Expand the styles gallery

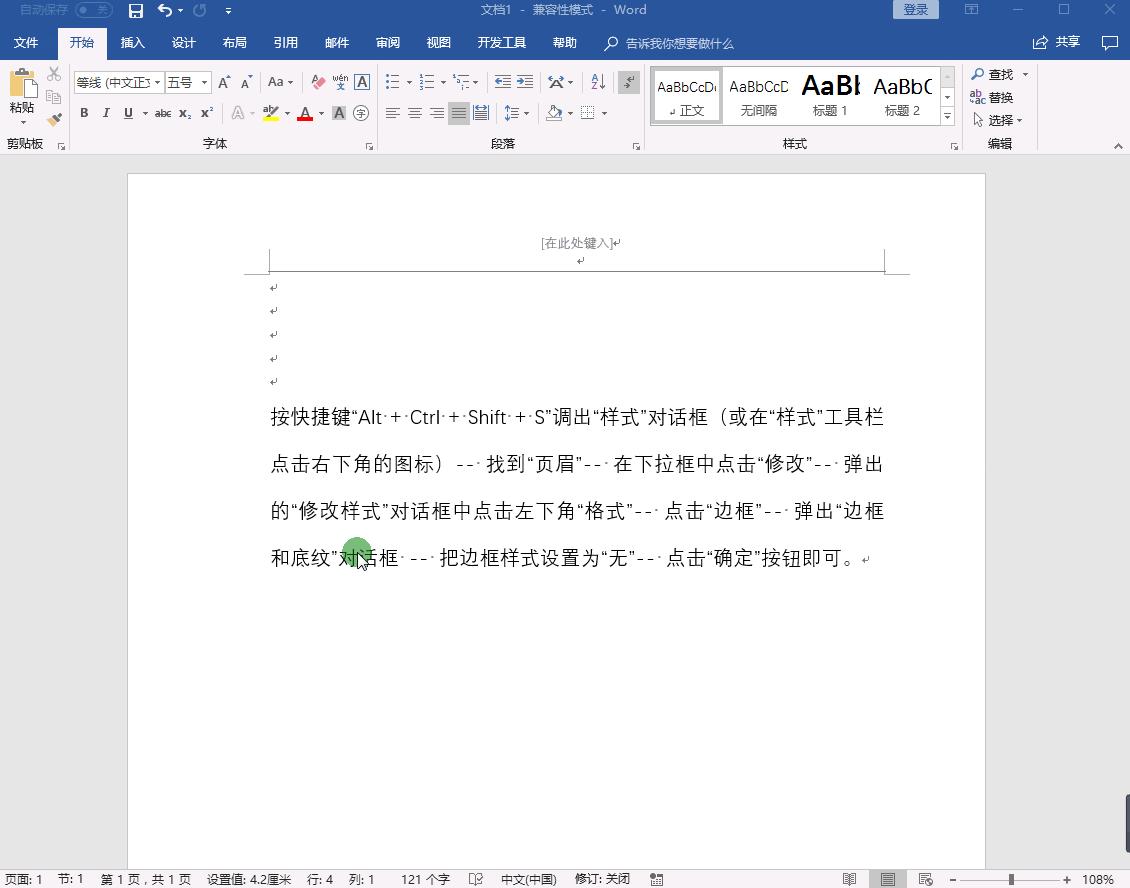(x=947, y=114)
